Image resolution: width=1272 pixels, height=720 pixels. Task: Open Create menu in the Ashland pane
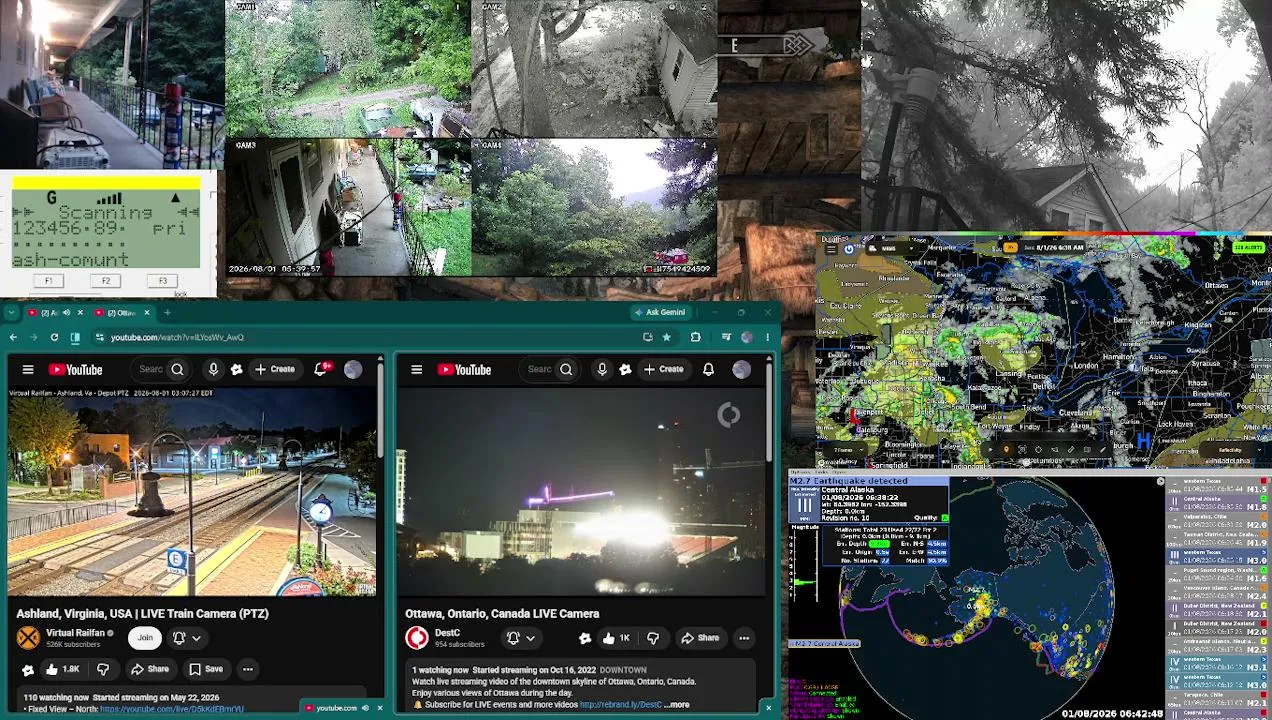point(275,370)
